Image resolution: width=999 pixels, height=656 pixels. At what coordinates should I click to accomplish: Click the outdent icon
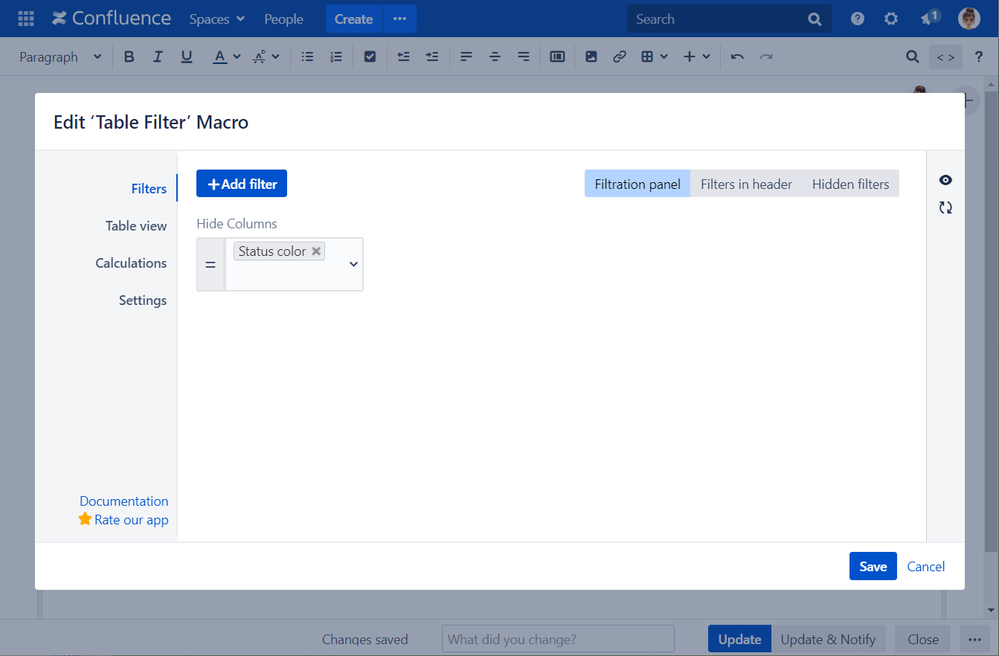tap(403, 57)
